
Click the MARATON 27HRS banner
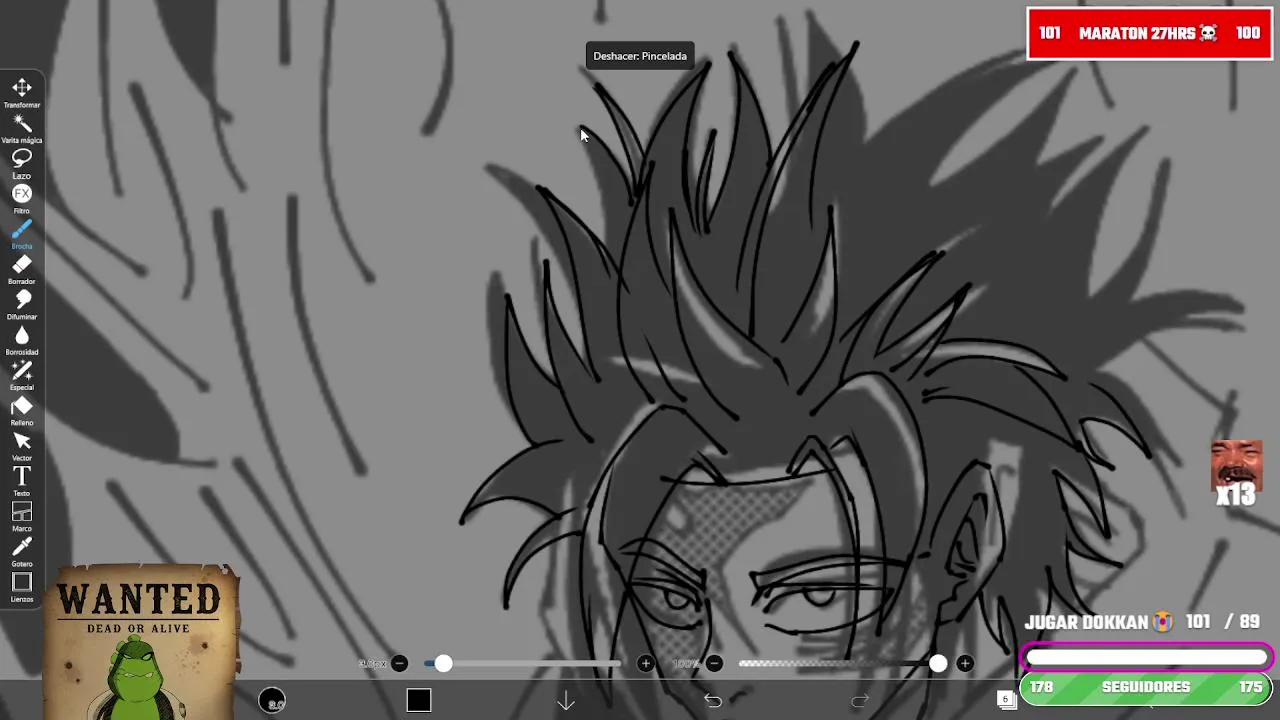coord(1149,34)
